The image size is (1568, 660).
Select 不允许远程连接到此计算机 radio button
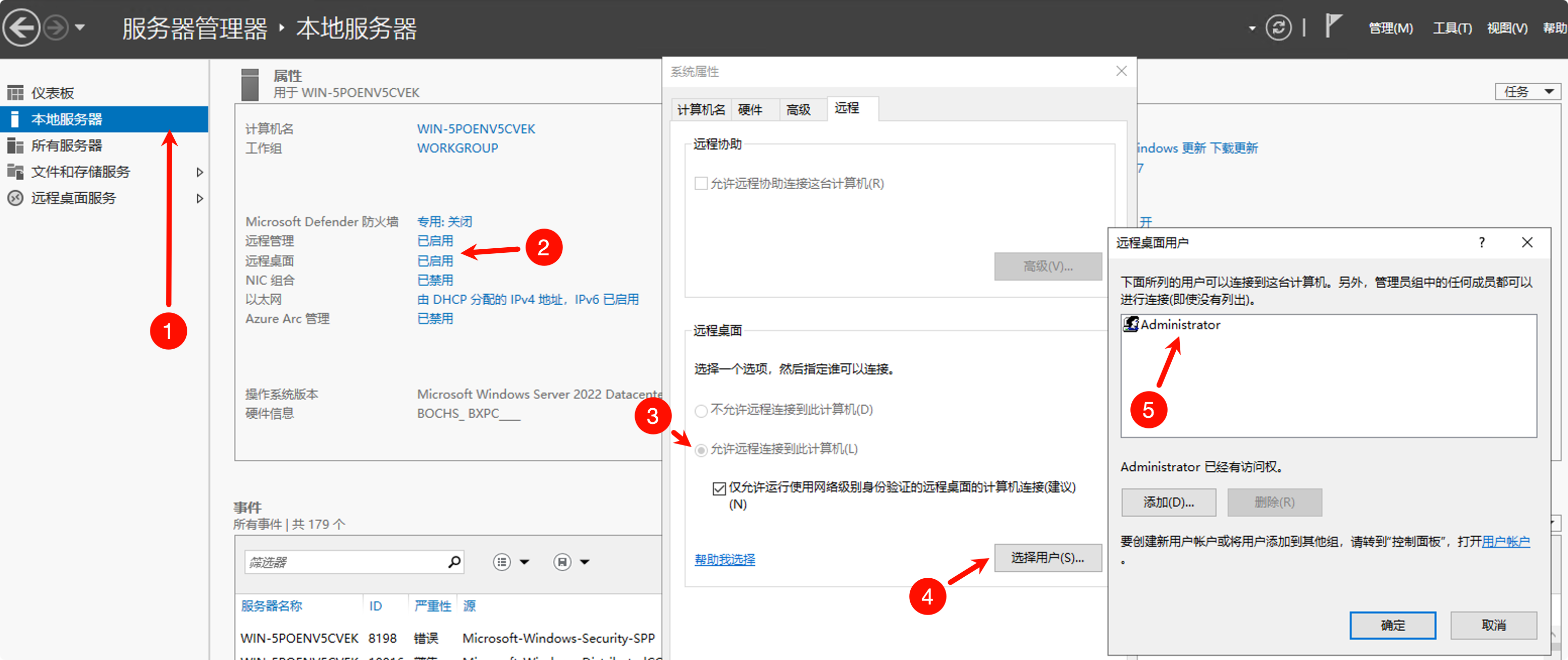pyautogui.click(x=701, y=411)
